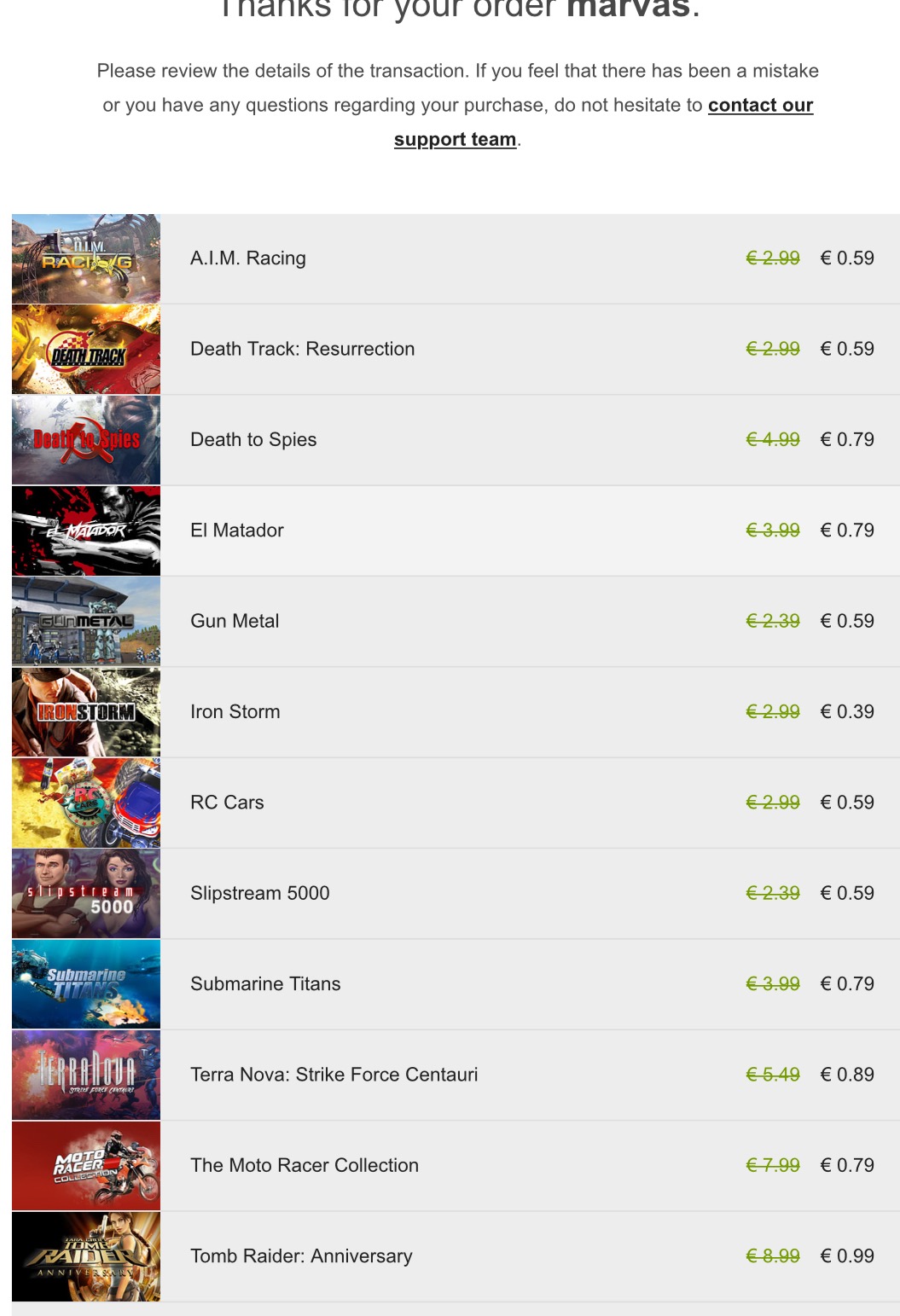Open the Terra Nova cover image
Viewport: 900px width, 1316px height.
[x=86, y=1075]
